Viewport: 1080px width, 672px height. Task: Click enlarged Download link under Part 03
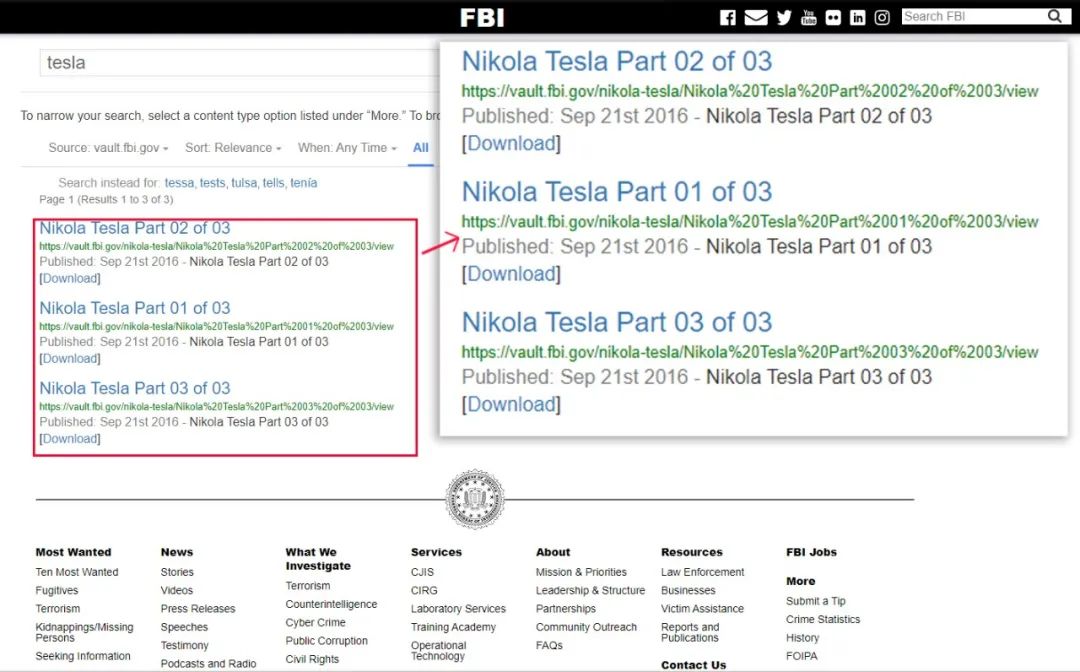(x=511, y=404)
